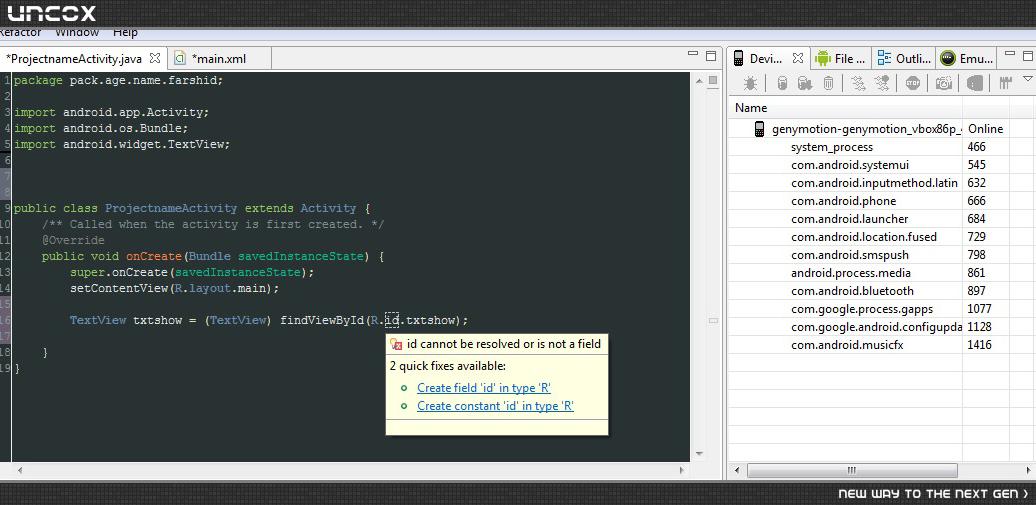Click the editor horizontal scrollbar right arrow

pyautogui.click(x=682, y=471)
